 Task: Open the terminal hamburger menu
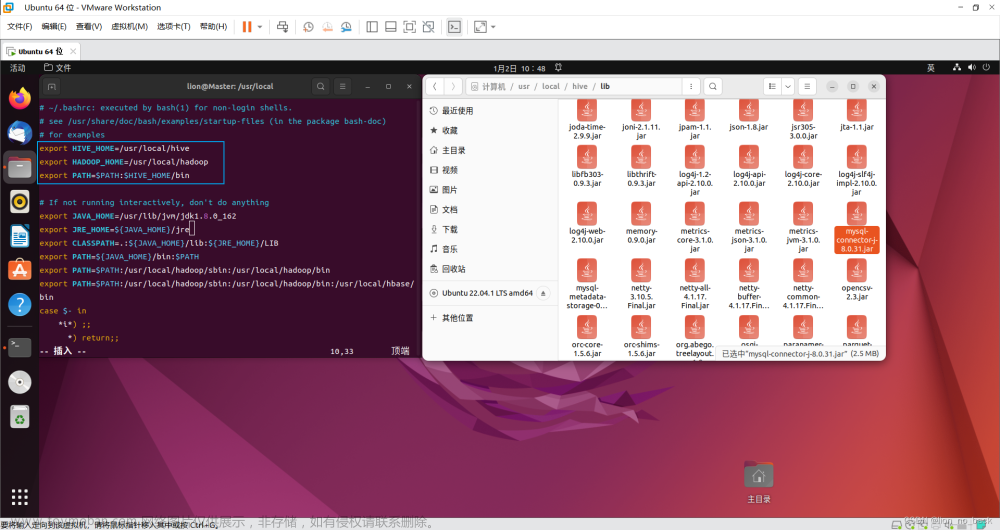click(x=342, y=86)
